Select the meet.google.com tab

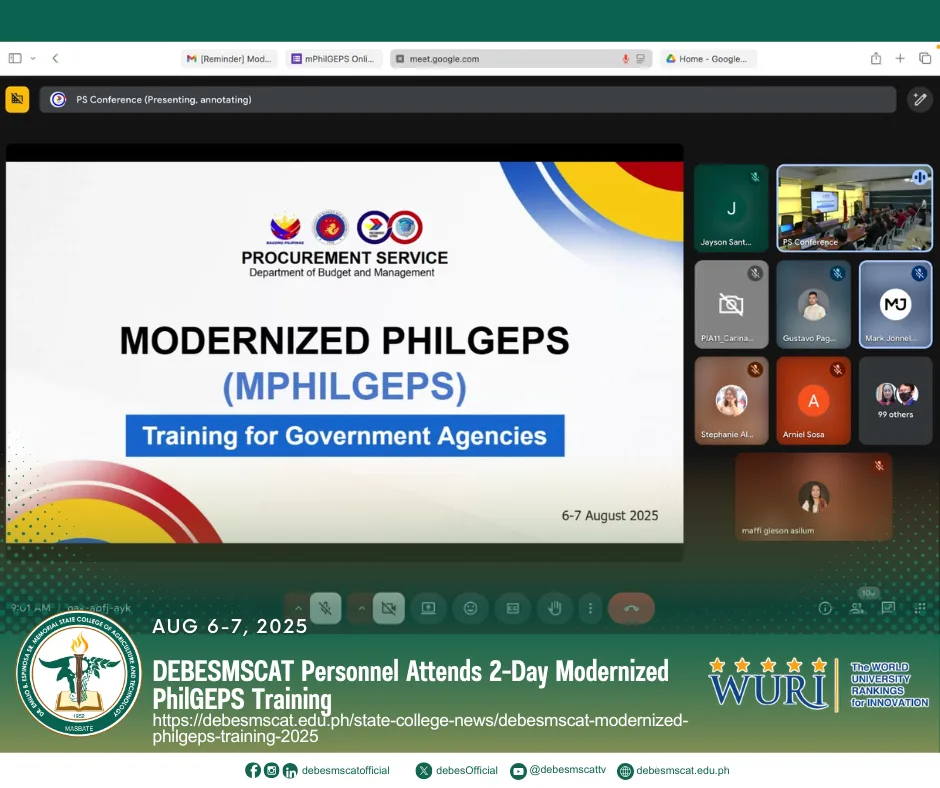520,59
